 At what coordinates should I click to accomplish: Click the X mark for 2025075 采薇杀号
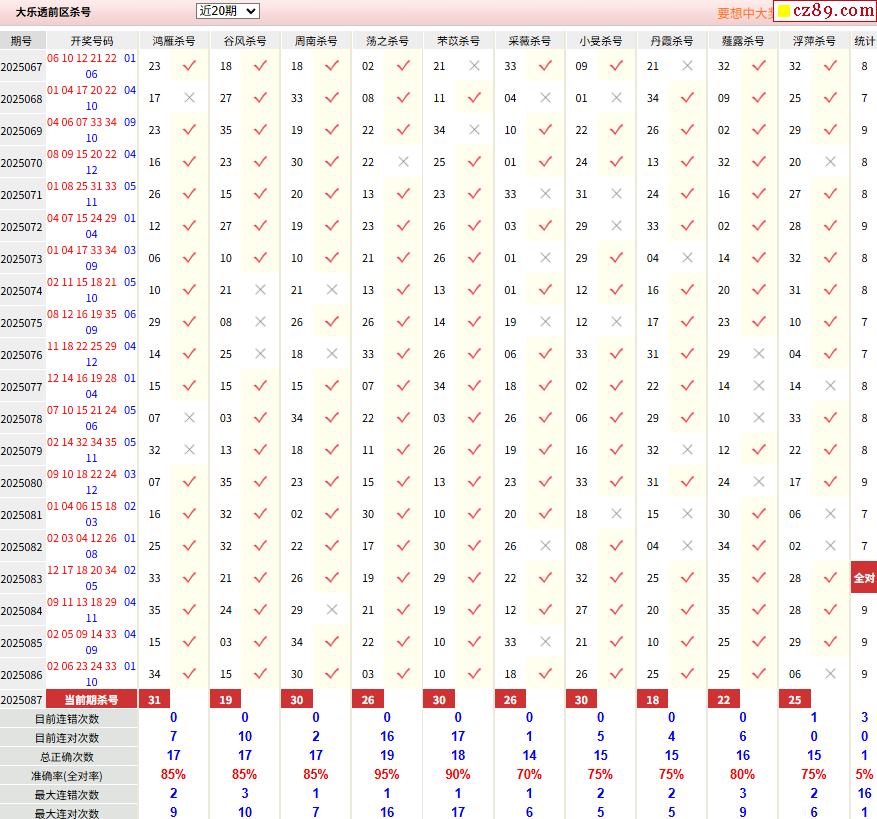tap(545, 322)
